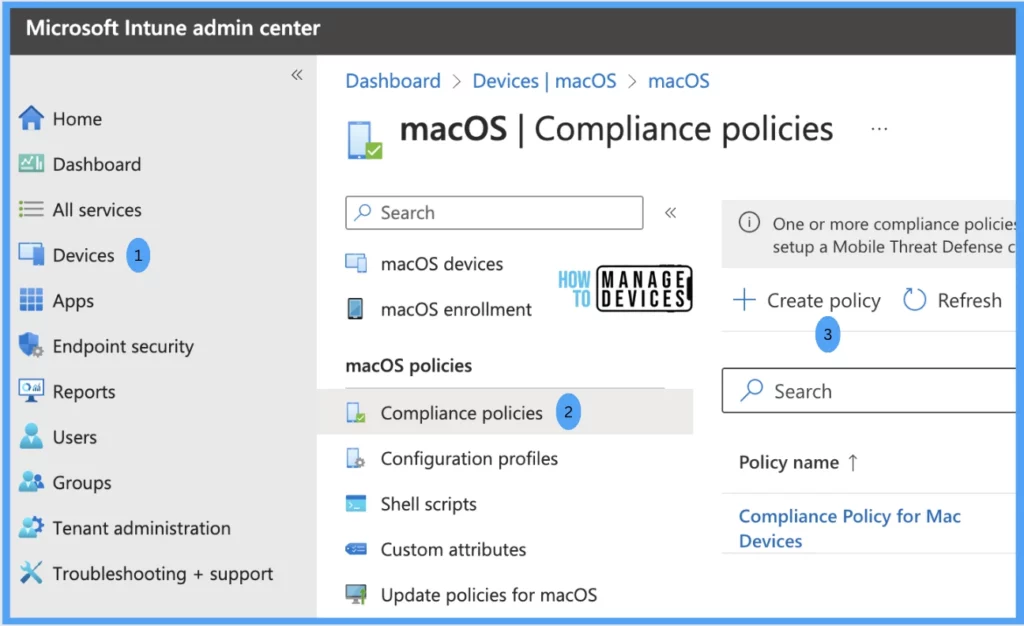This screenshot has height=626, width=1024.
Task: Click the Dashboard chart icon
Action: [x=31, y=163]
